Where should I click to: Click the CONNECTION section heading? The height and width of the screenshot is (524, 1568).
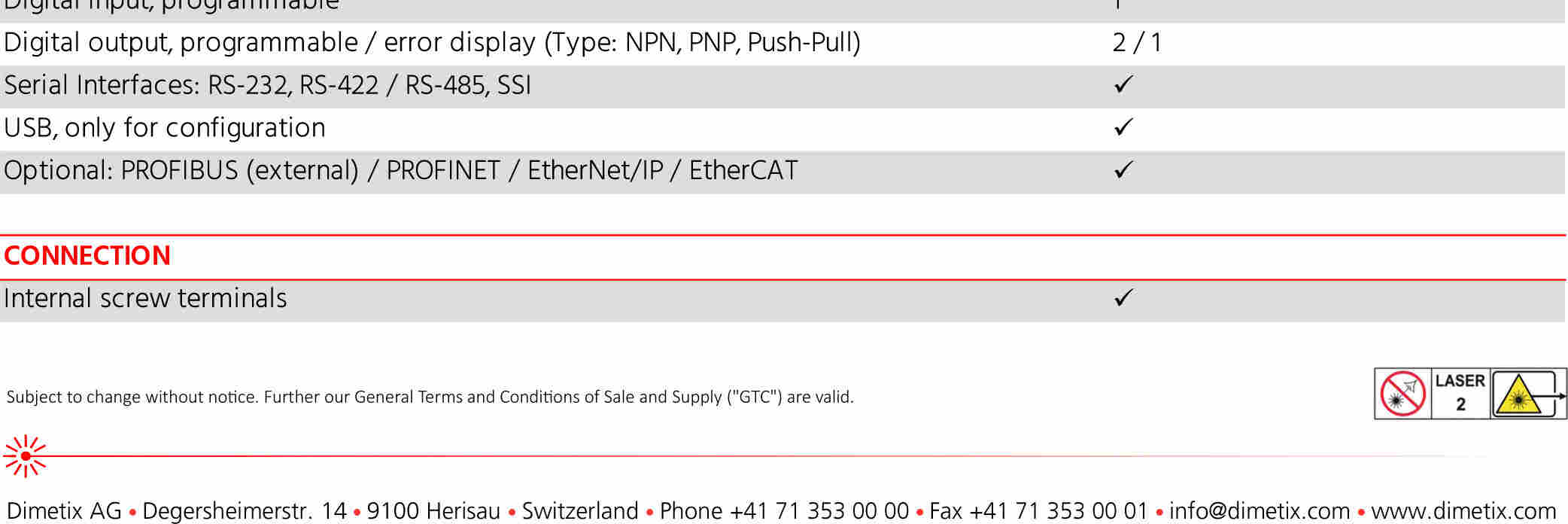(x=87, y=256)
